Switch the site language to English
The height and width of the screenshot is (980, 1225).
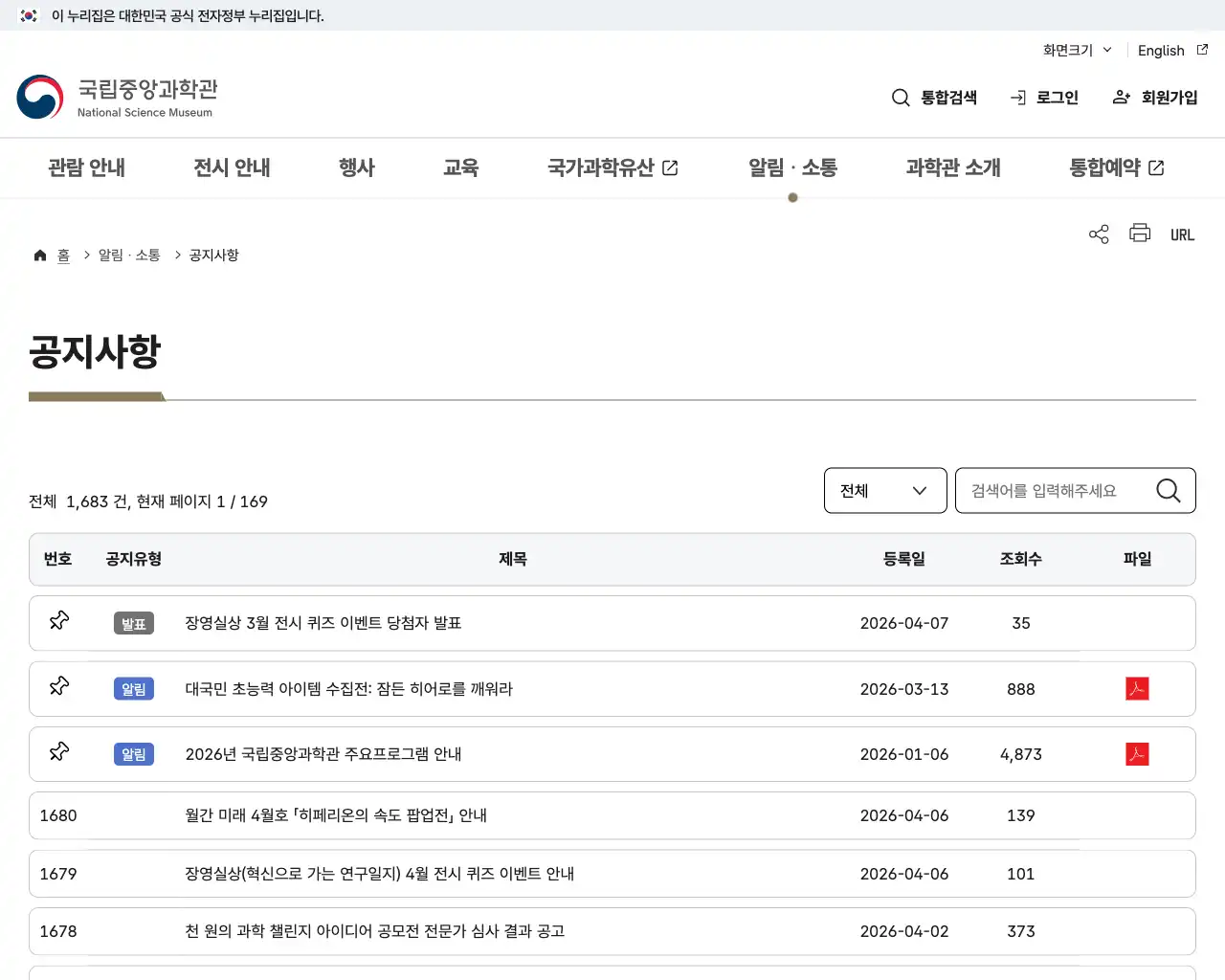pos(1160,50)
